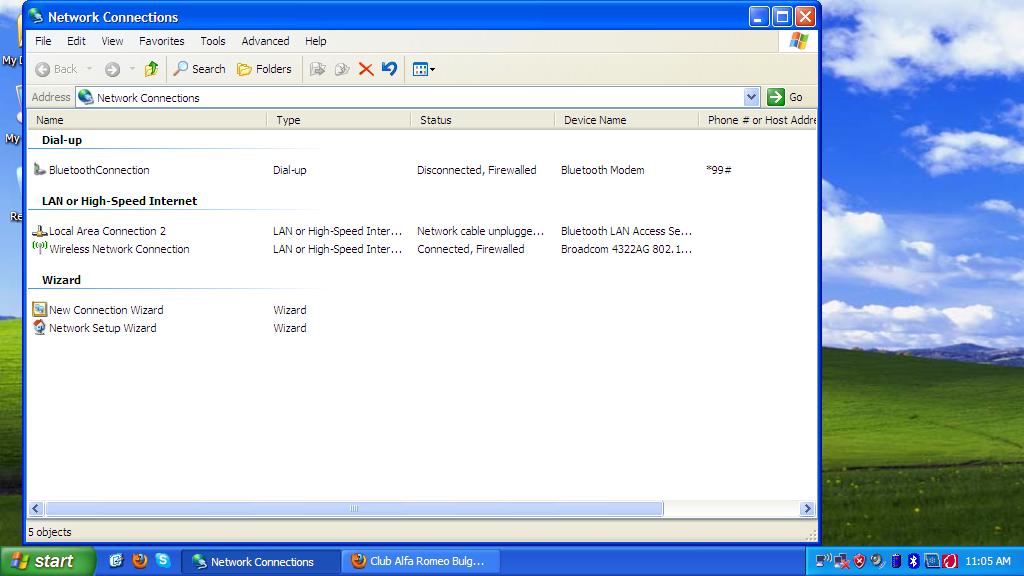Expand the Address bar dropdown arrow
This screenshot has width=1024, height=576.
click(x=752, y=97)
